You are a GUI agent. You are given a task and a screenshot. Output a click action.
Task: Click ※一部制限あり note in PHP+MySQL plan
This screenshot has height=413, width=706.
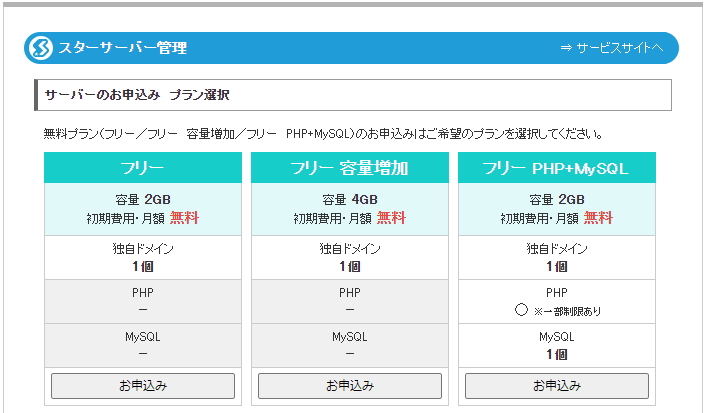[568, 311]
